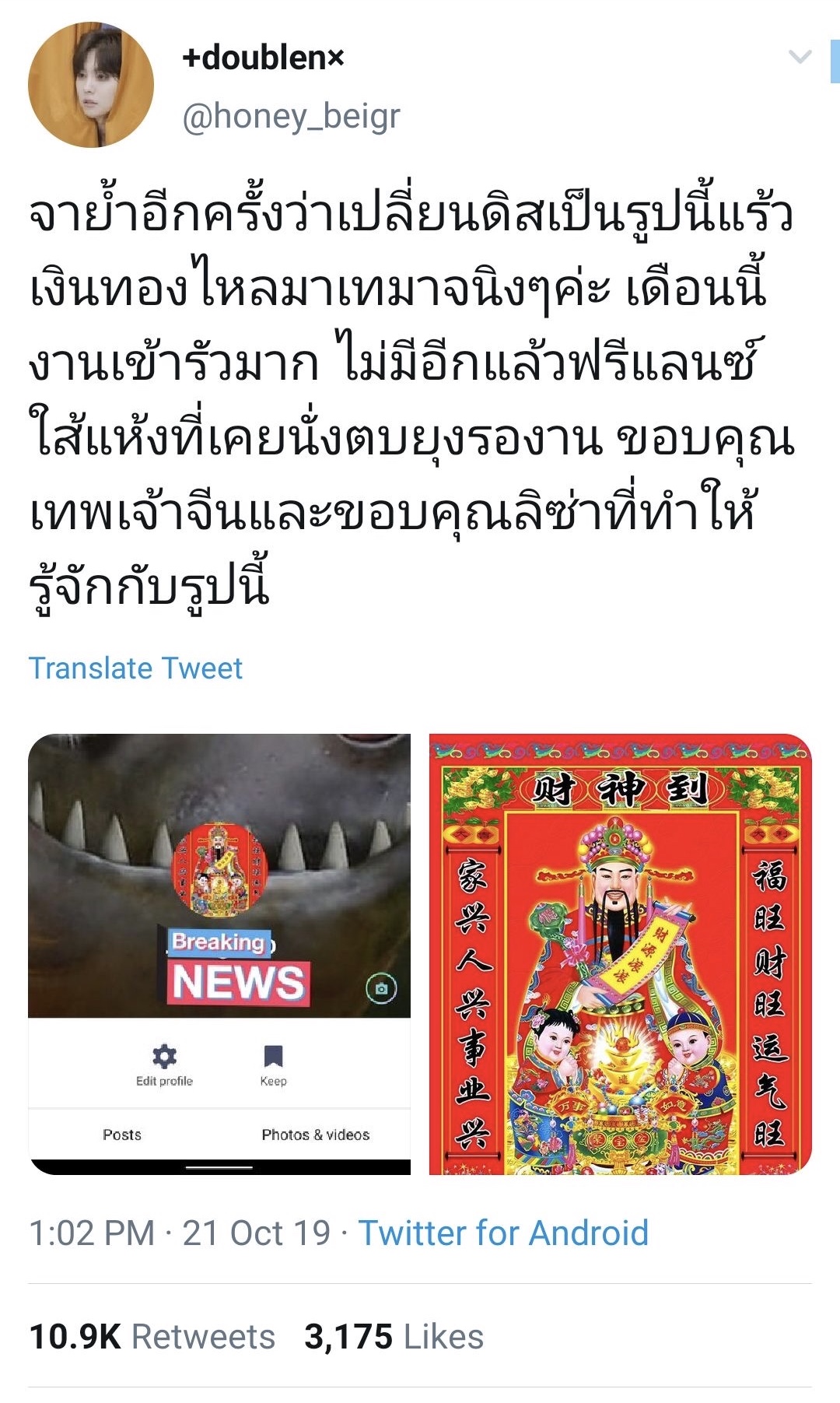Image resolution: width=840 pixels, height=1403 pixels.
Task: View the 10.9K Retweets list
Action: [152, 1336]
